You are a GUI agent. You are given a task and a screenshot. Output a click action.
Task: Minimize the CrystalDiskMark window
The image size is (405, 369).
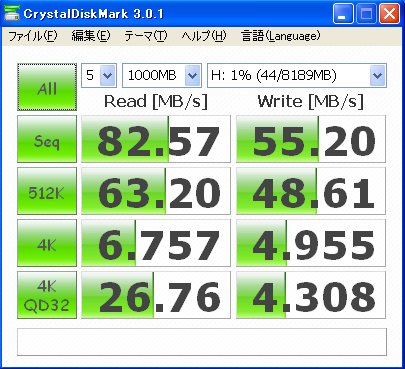click(x=343, y=14)
